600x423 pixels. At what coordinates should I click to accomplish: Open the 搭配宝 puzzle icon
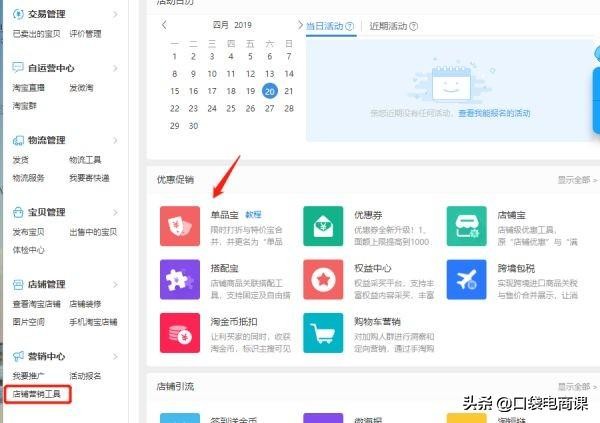[x=180, y=279]
